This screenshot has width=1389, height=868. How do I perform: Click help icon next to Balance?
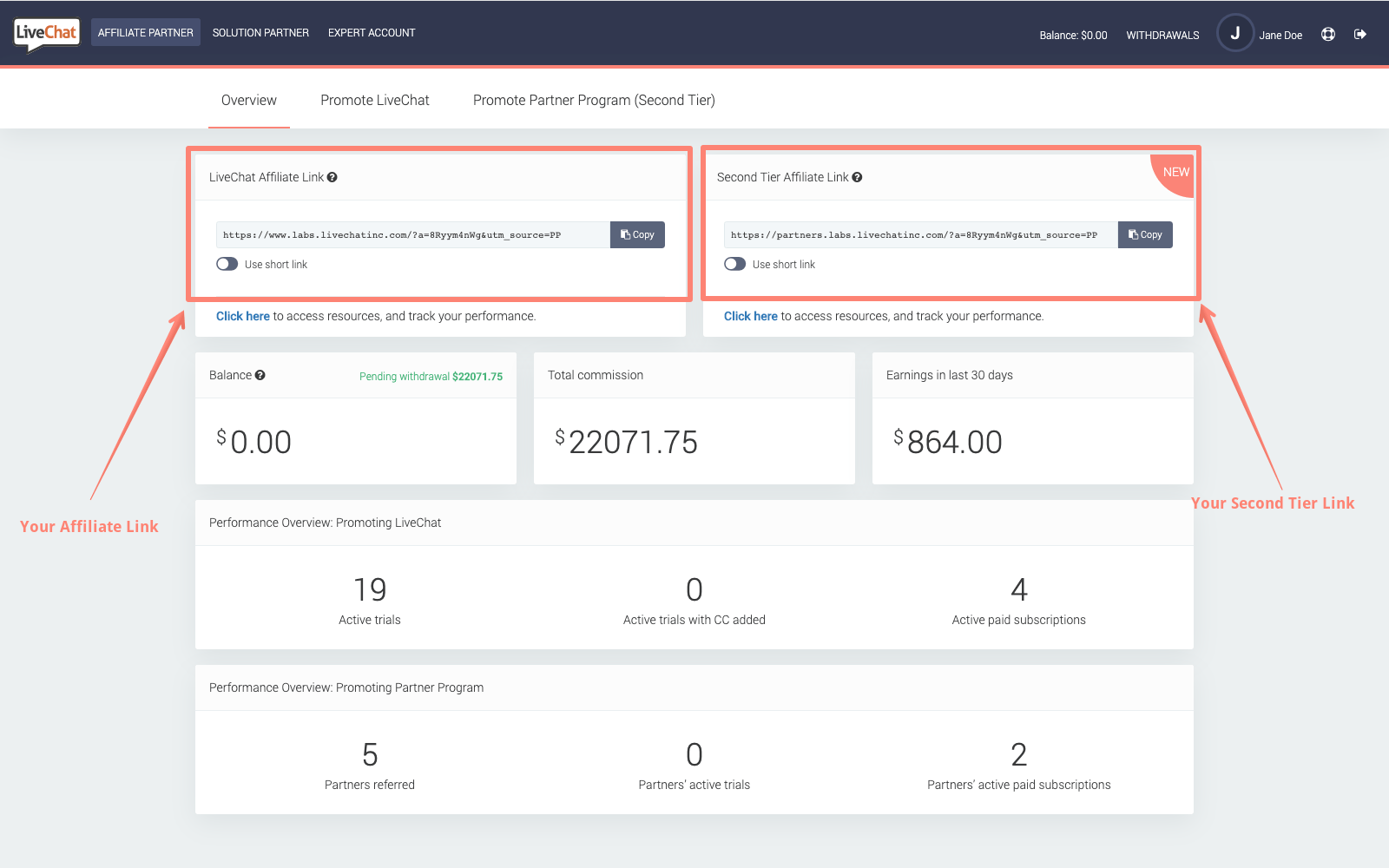pyautogui.click(x=260, y=375)
